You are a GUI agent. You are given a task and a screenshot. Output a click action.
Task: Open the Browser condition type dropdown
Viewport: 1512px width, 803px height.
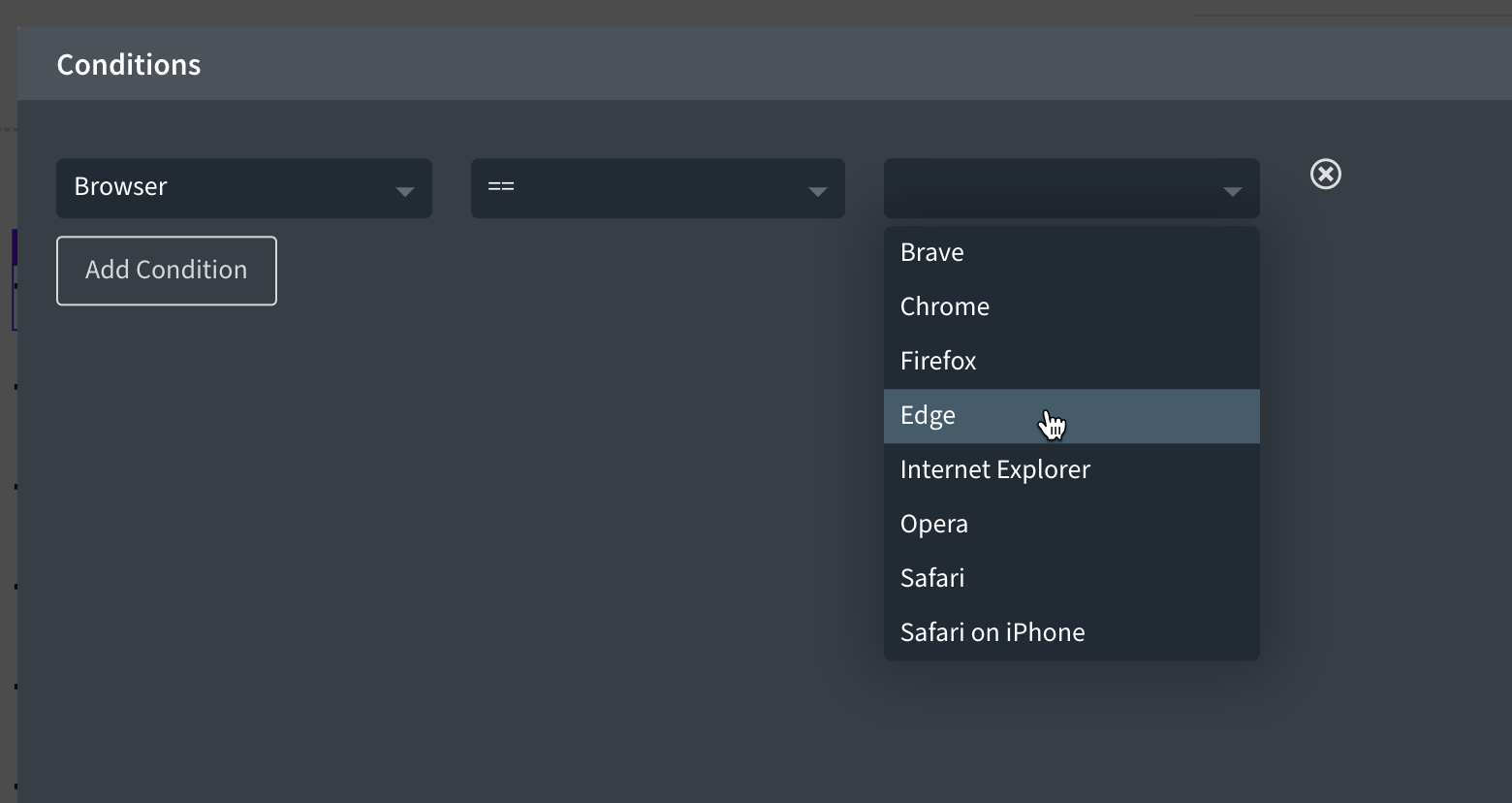click(x=243, y=188)
